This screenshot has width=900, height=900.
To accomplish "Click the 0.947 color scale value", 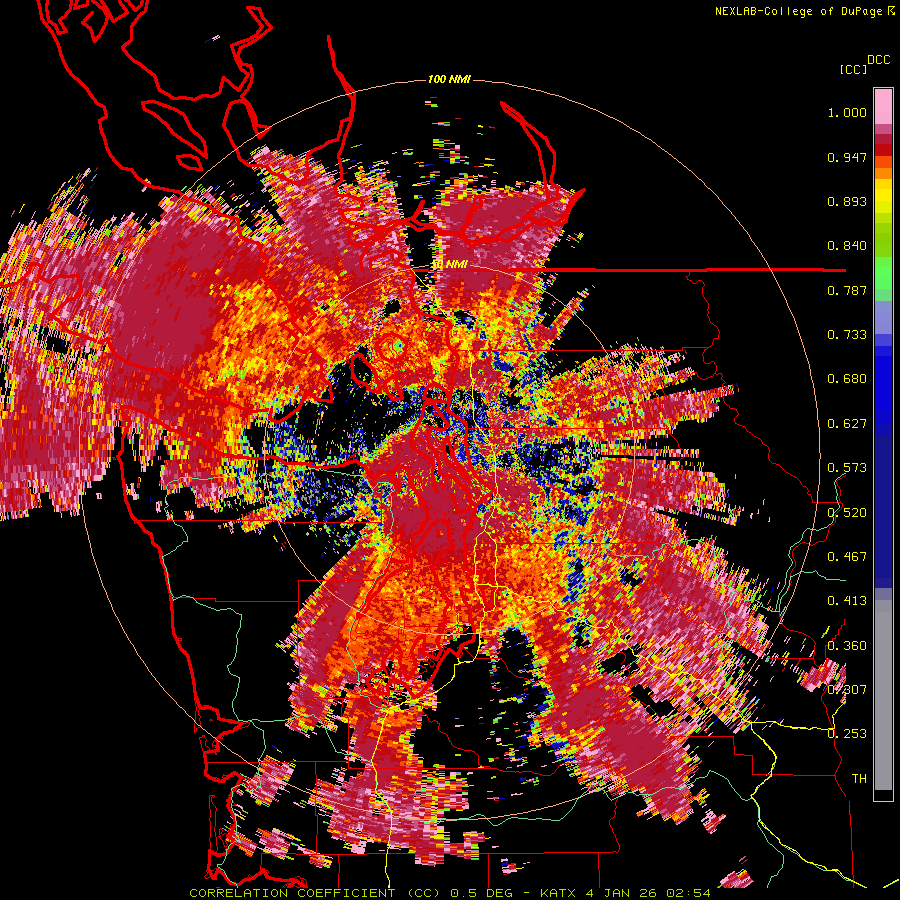I will [x=847, y=157].
